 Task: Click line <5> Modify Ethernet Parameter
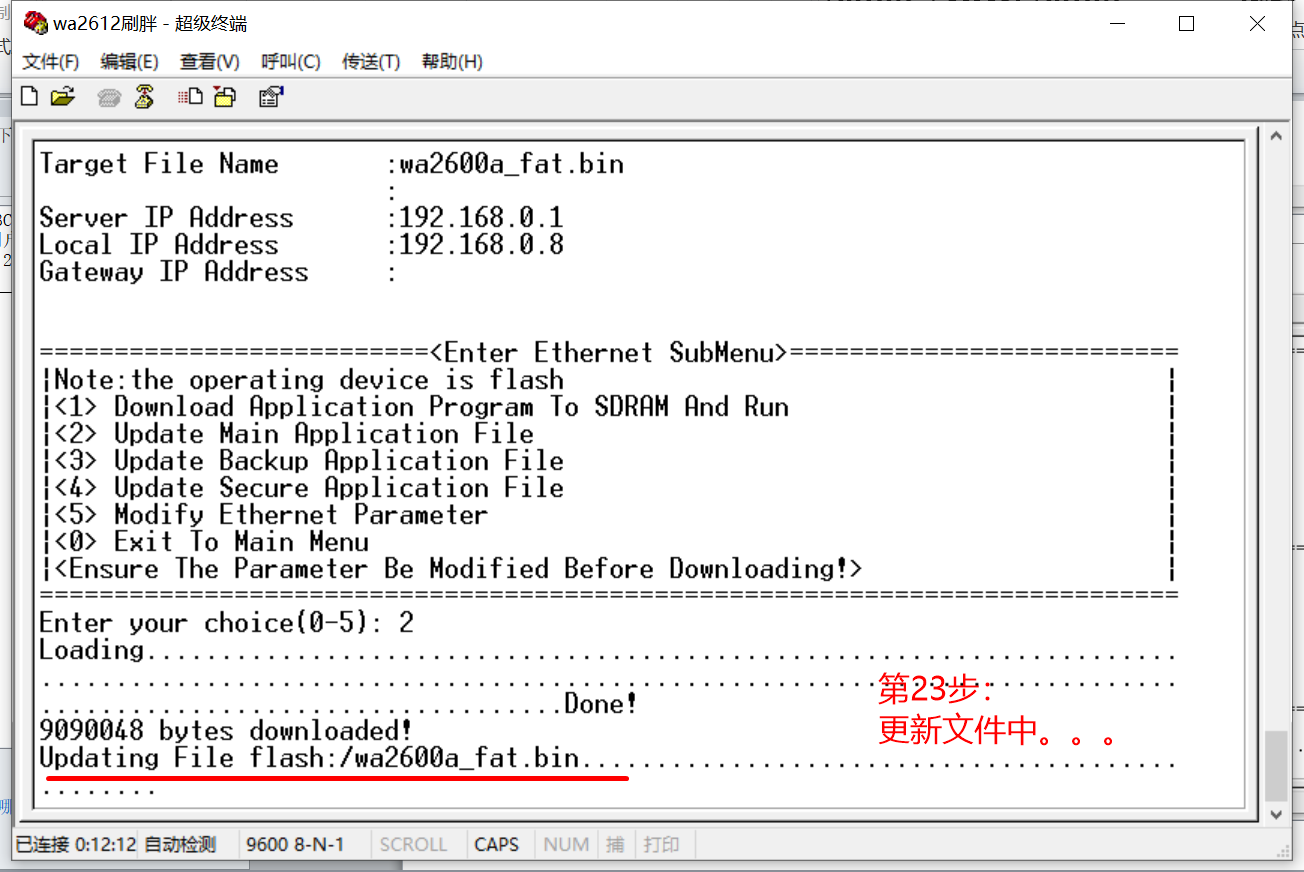[271, 515]
